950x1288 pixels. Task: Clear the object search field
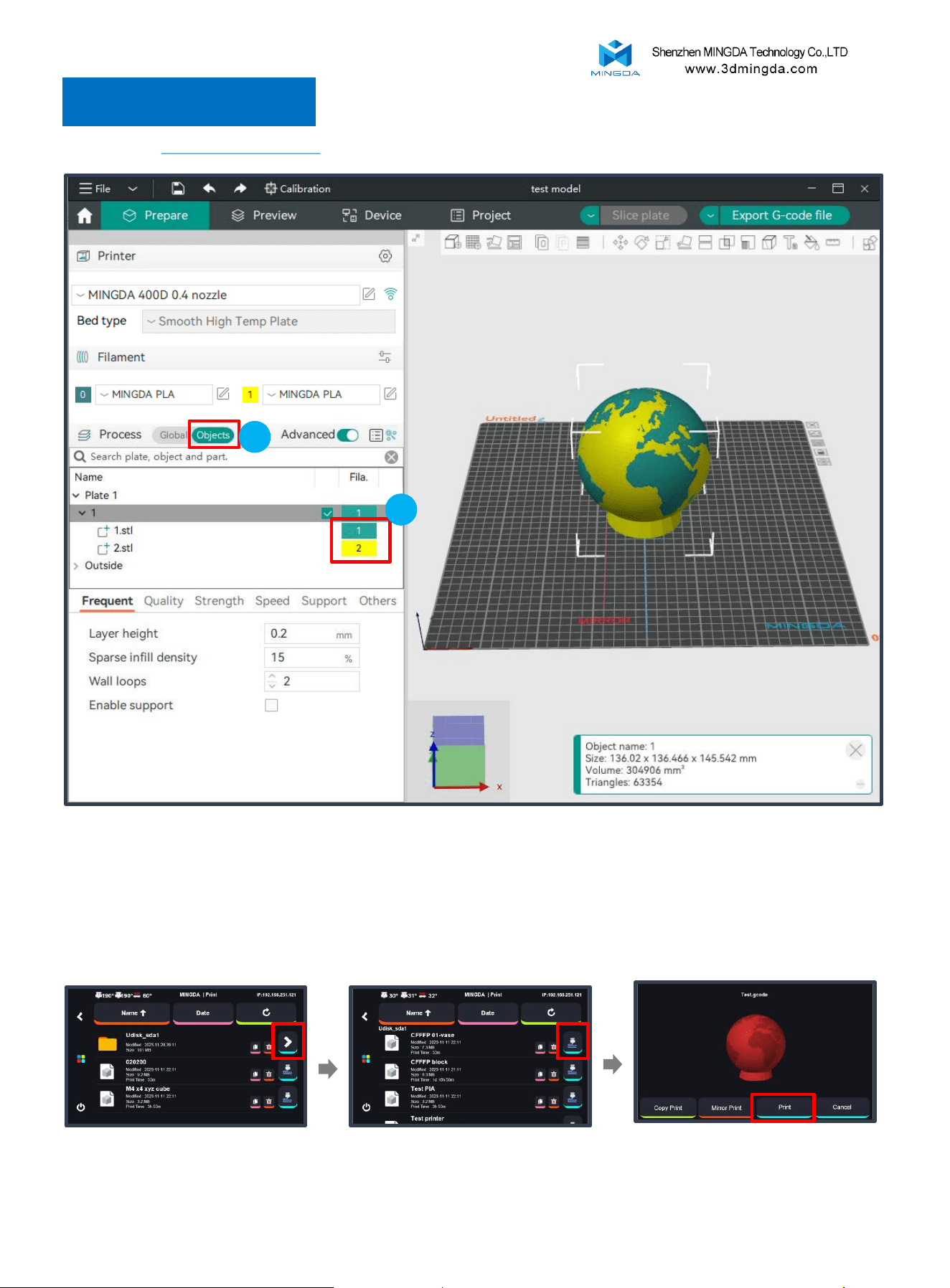(391, 457)
